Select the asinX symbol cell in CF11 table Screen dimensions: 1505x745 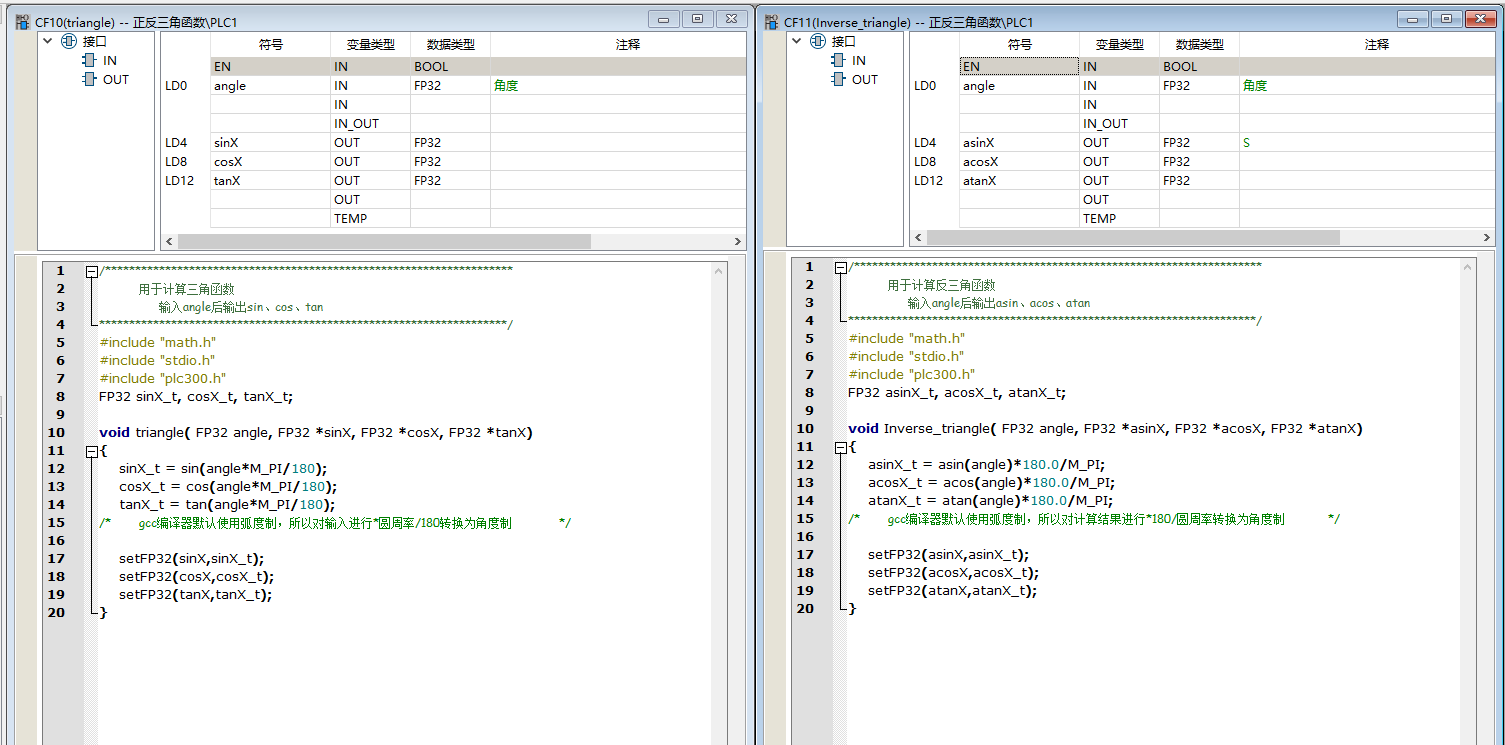point(1019,143)
